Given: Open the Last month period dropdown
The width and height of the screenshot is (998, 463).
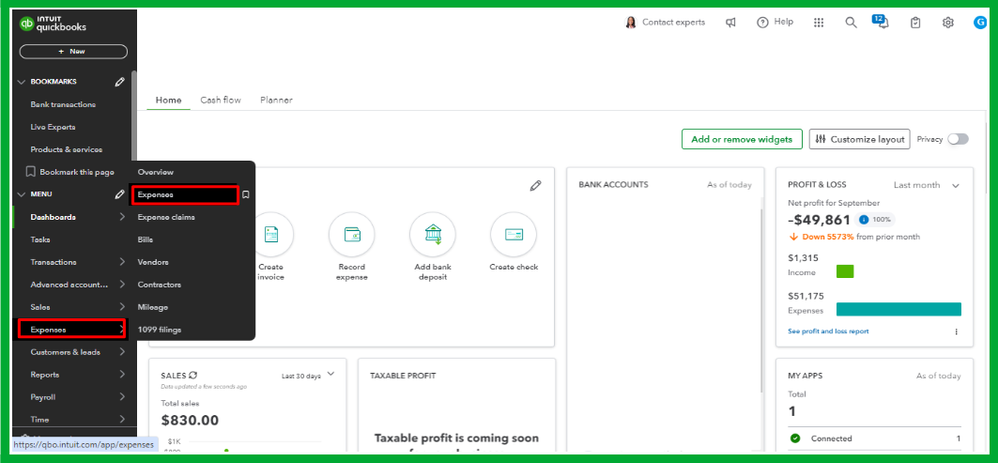Looking at the screenshot, I should tap(927, 185).
